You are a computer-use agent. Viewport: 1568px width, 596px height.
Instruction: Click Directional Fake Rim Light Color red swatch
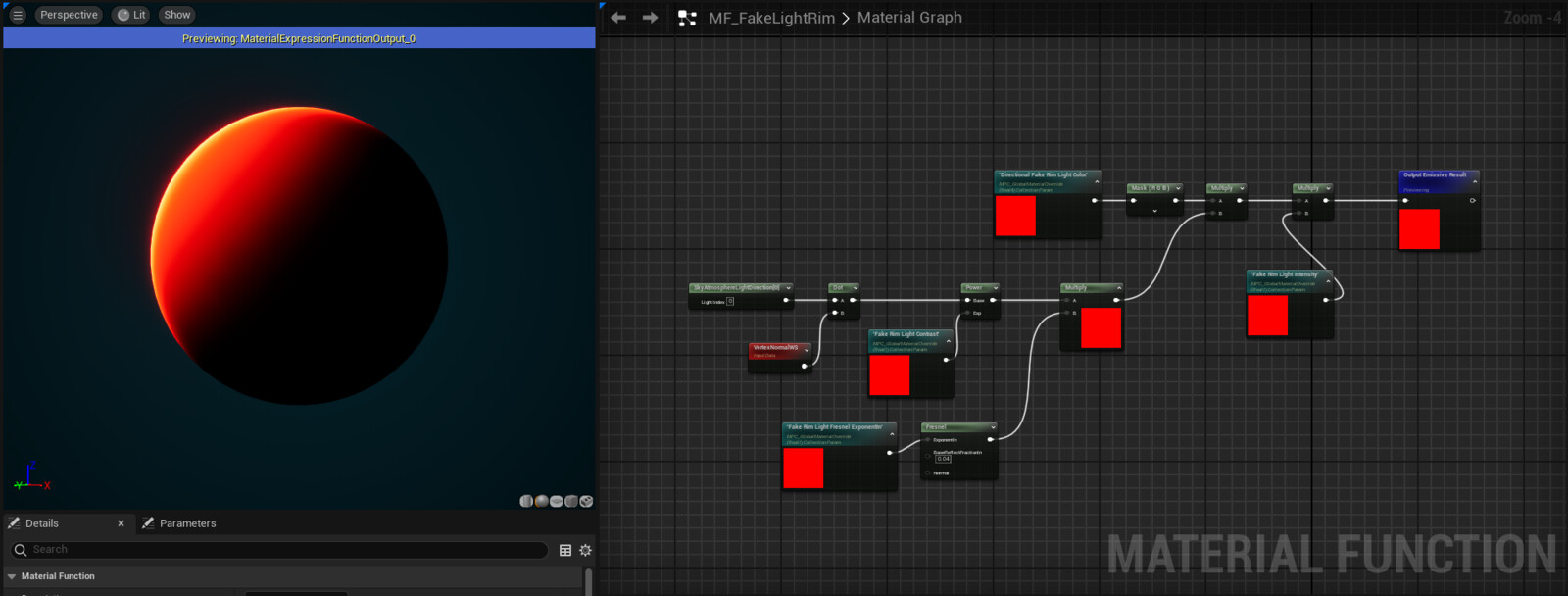point(1015,216)
